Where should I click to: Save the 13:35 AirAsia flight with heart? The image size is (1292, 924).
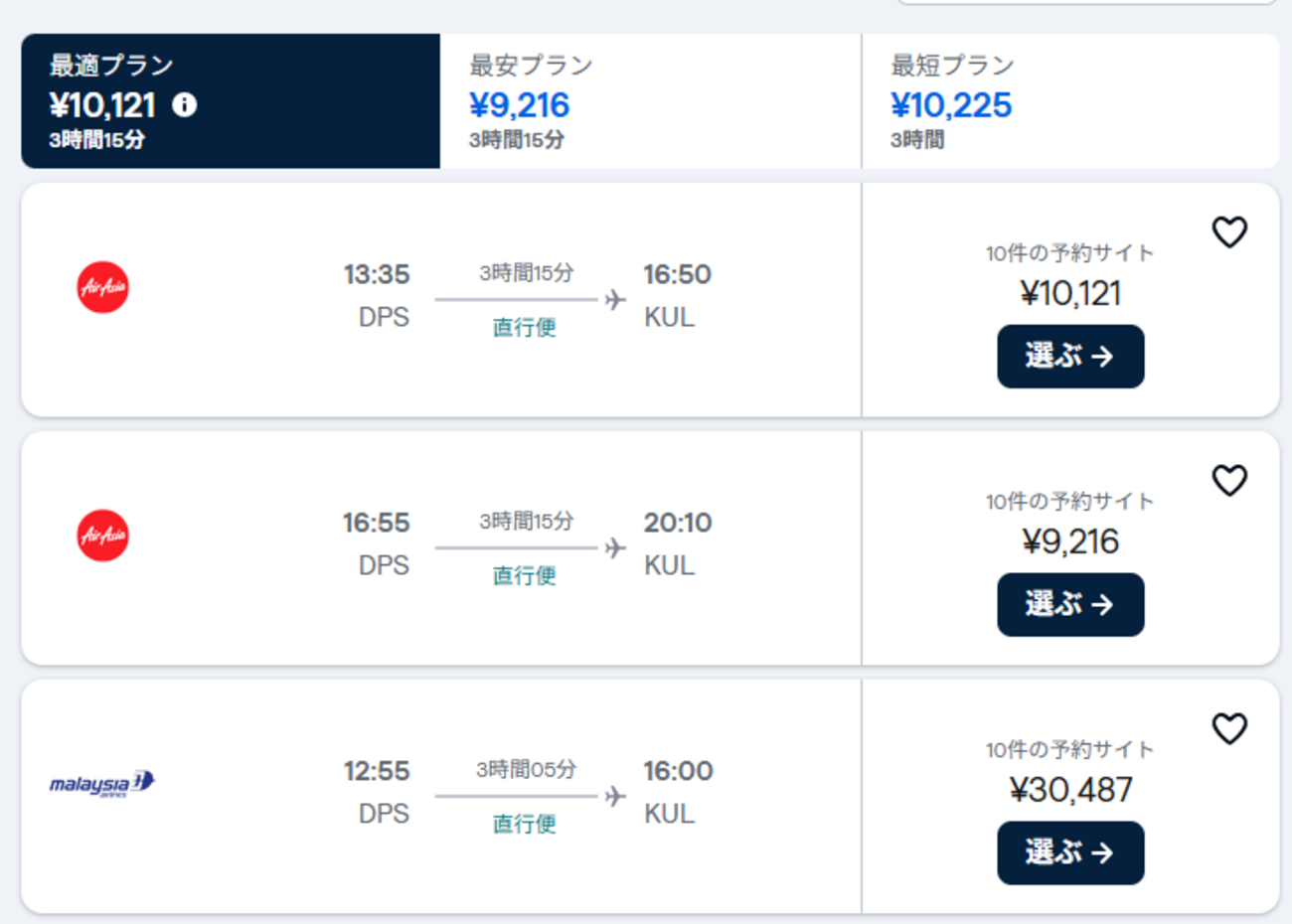[x=1229, y=232]
